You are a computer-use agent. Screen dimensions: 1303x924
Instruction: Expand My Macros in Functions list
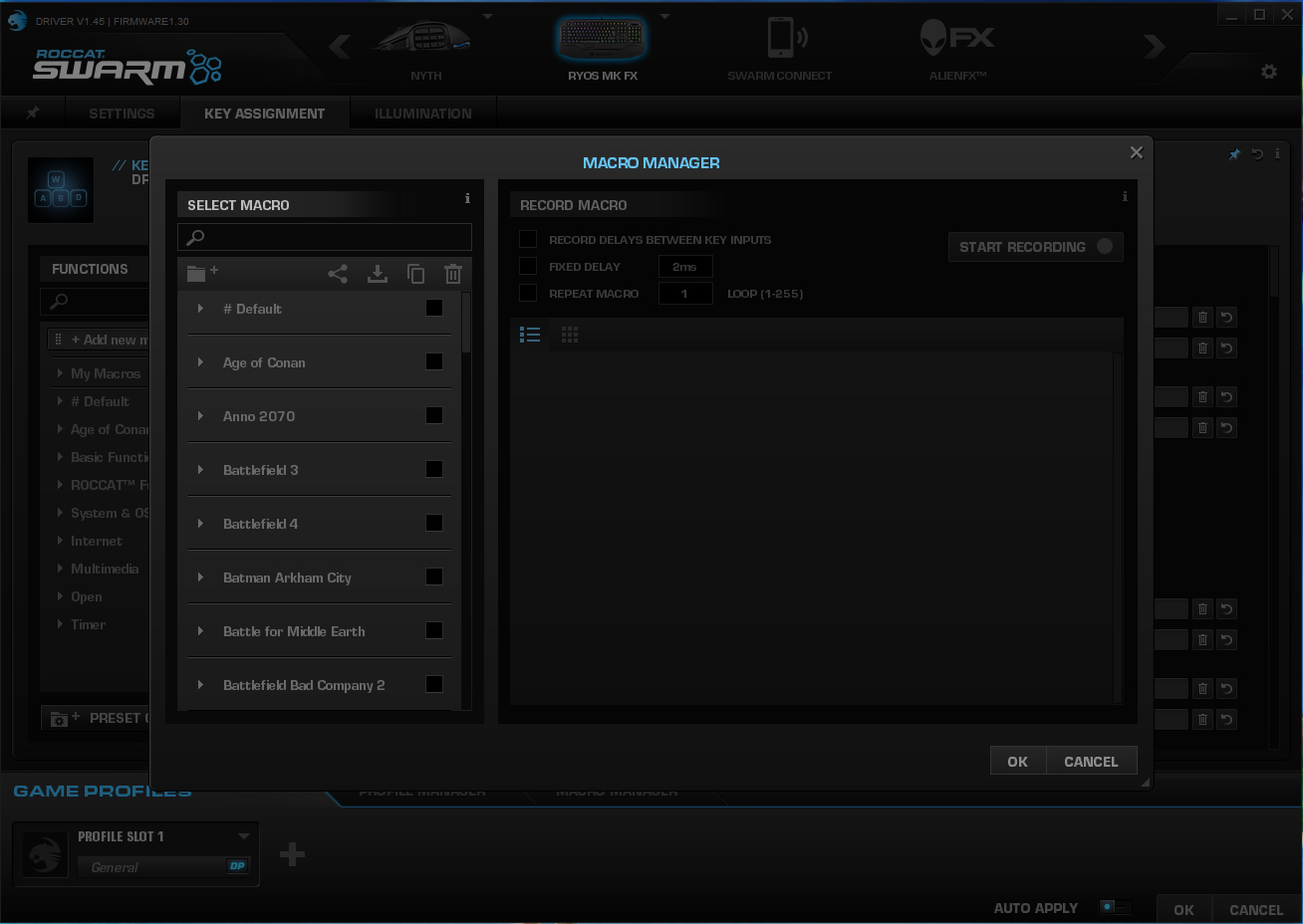[x=60, y=373]
